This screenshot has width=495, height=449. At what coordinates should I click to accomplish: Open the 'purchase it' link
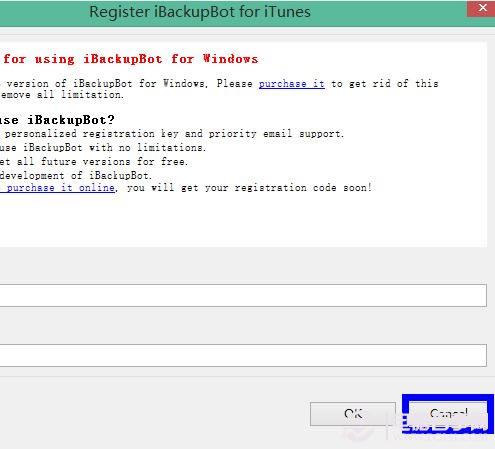(x=292, y=83)
